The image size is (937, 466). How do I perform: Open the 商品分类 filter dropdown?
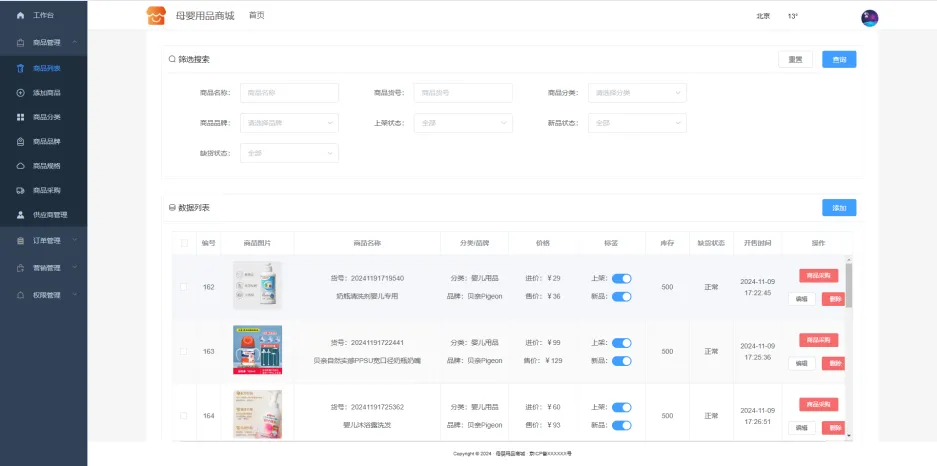click(637, 93)
